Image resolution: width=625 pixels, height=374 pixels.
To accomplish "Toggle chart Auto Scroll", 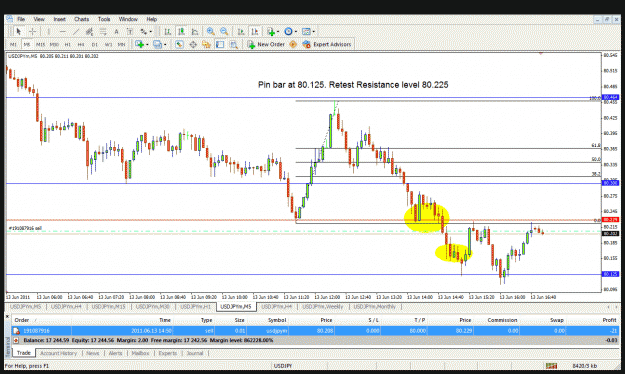I will coord(241,31).
